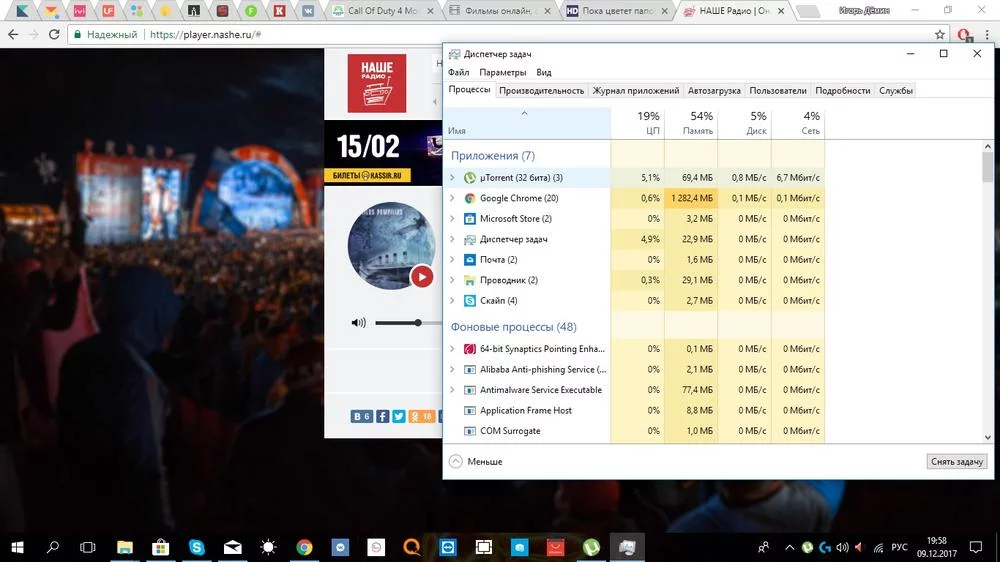This screenshot has height=562, width=1000.
Task: Expand the Почта (2) process group
Action: [x=452, y=260]
